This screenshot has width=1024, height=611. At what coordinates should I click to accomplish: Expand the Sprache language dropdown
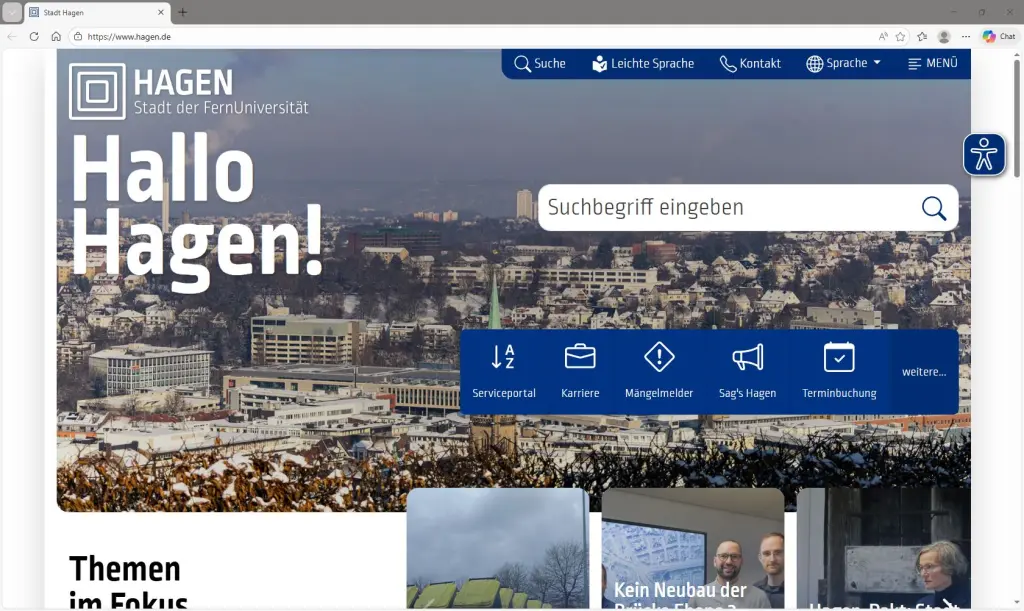point(843,63)
